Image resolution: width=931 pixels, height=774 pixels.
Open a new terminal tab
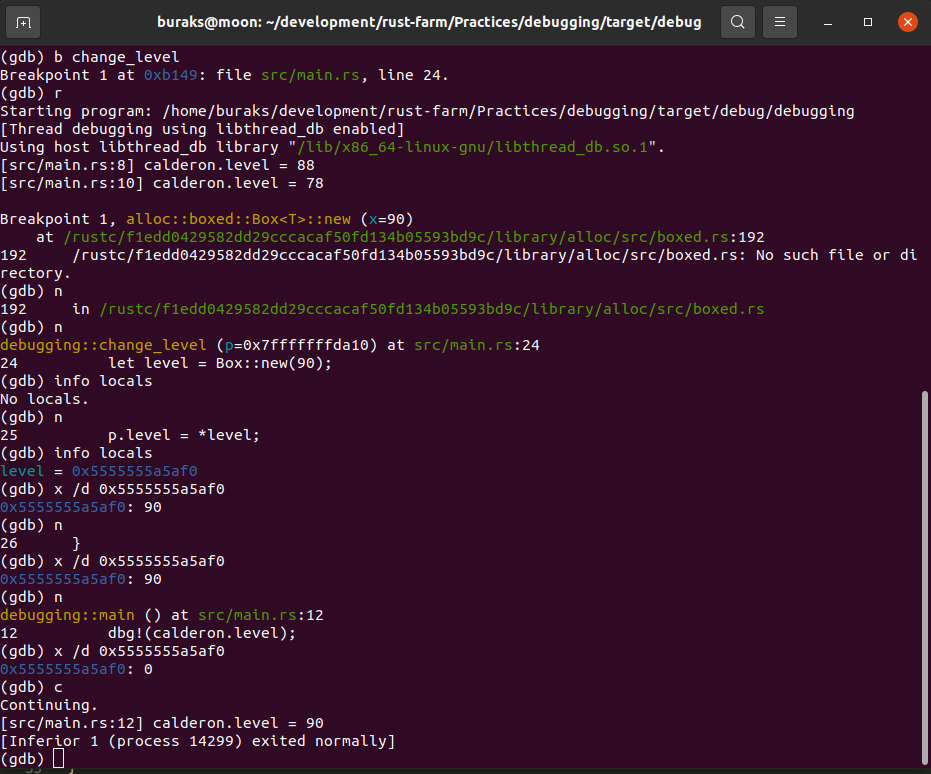point(25,21)
